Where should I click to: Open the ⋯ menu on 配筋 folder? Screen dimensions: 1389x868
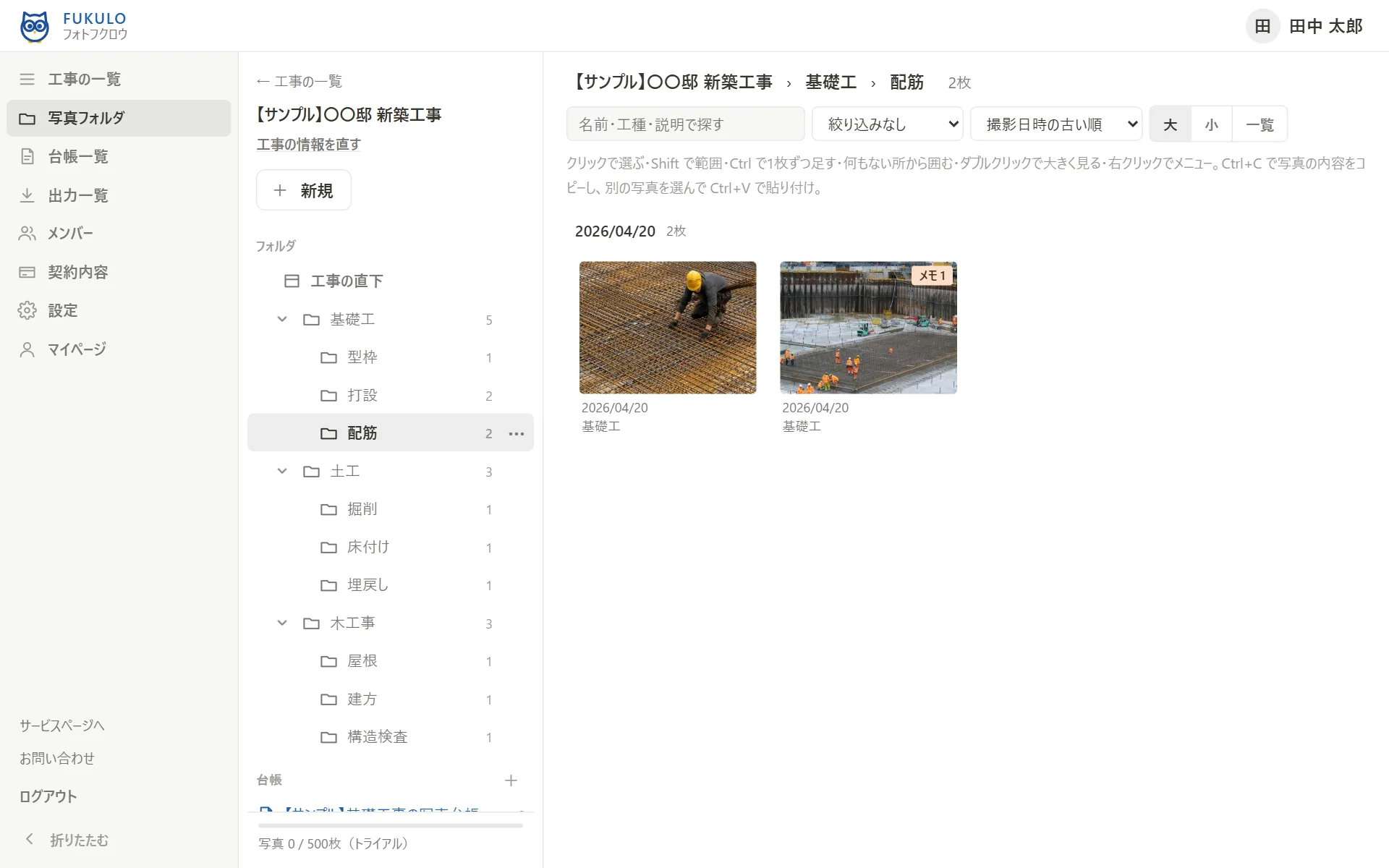517,433
